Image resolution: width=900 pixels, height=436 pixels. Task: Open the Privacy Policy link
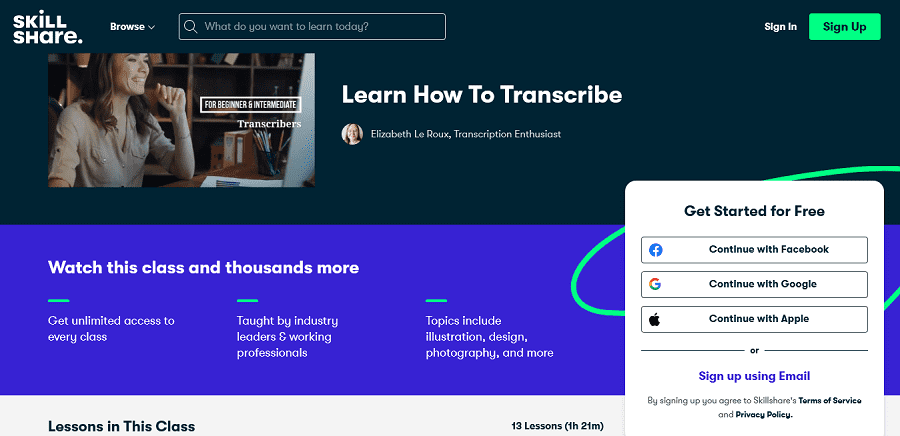(x=764, y=414)
